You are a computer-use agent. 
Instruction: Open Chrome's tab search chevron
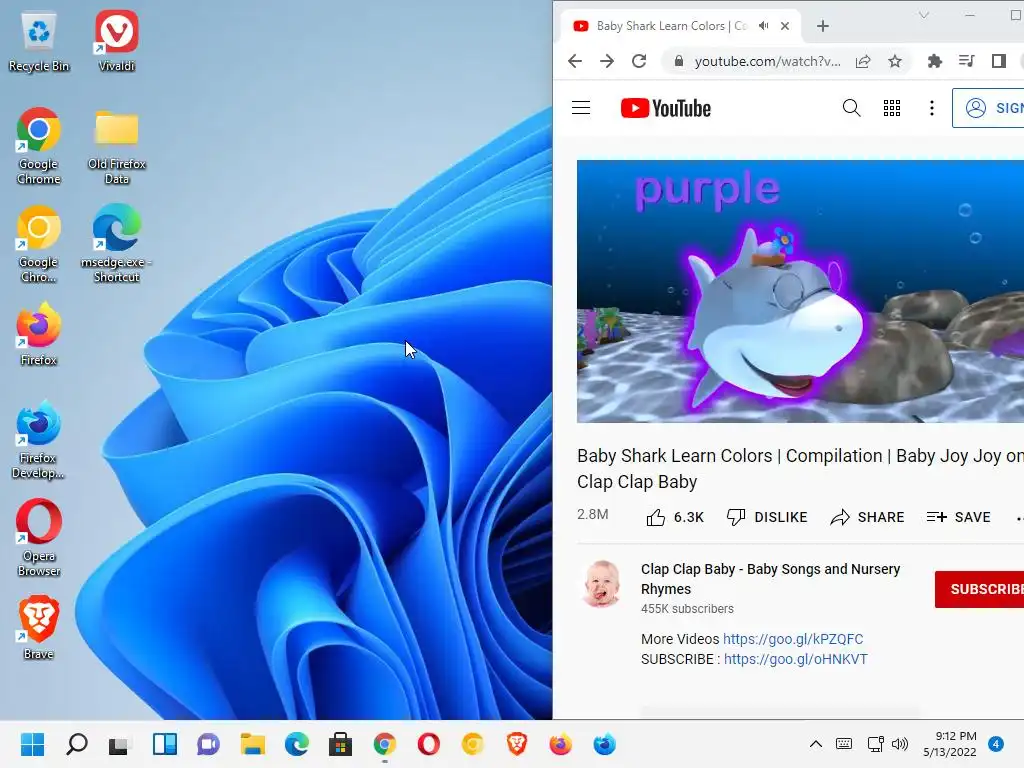pyautogui.click(x=923, y=15)
